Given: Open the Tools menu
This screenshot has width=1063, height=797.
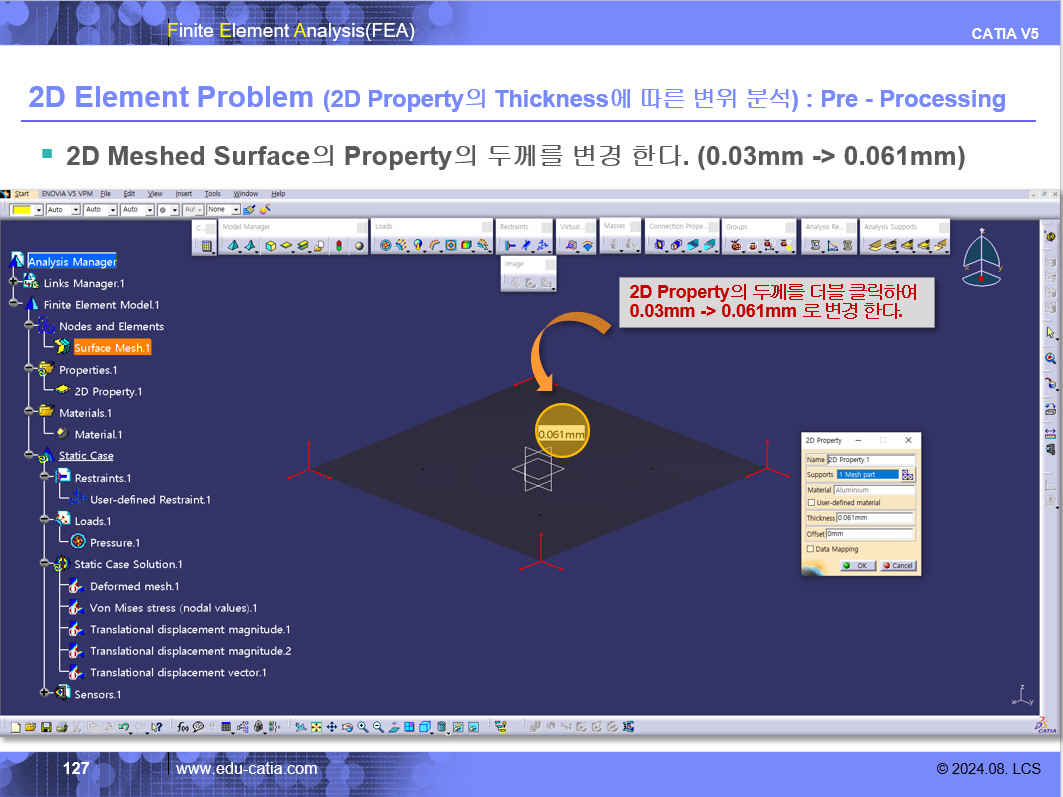Looking at the screenshot, I should (212, 193).
